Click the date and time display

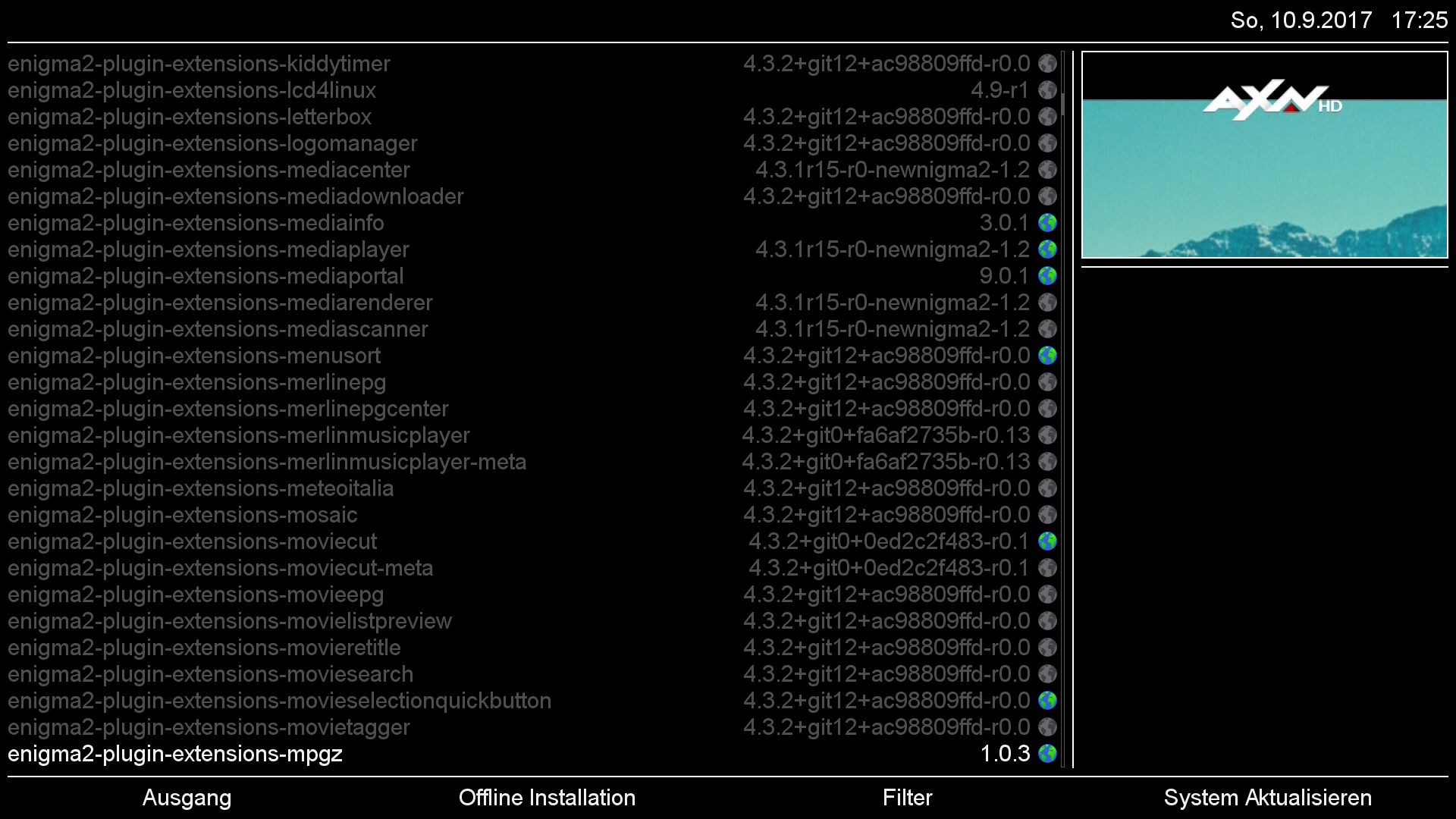(1339, 20)
